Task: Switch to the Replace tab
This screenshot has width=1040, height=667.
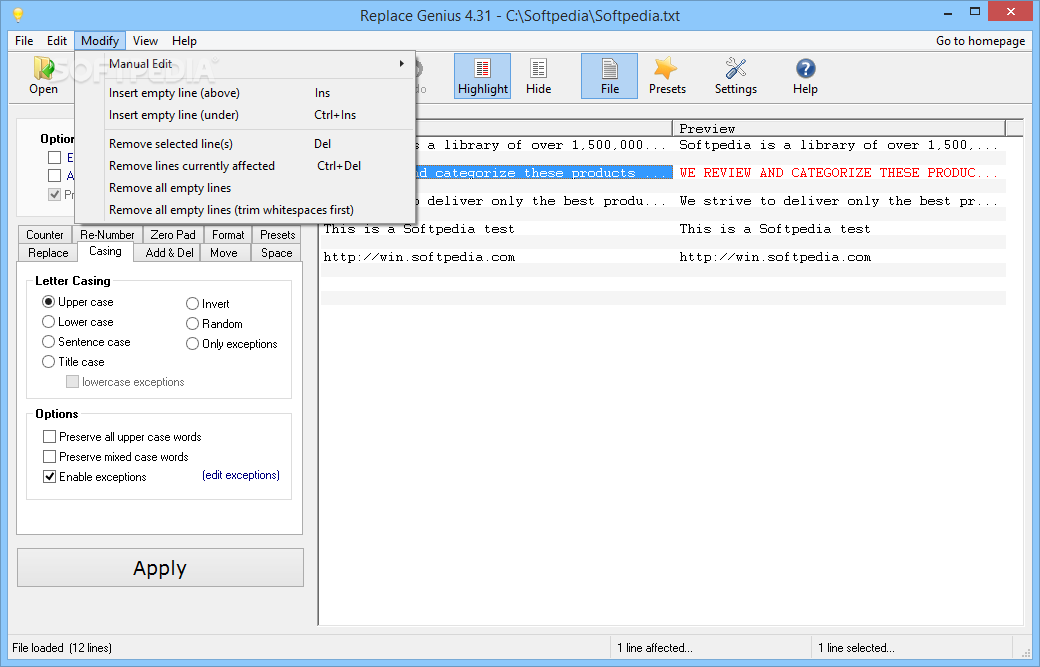Action: pyautogui.click(x=48, y=253)
